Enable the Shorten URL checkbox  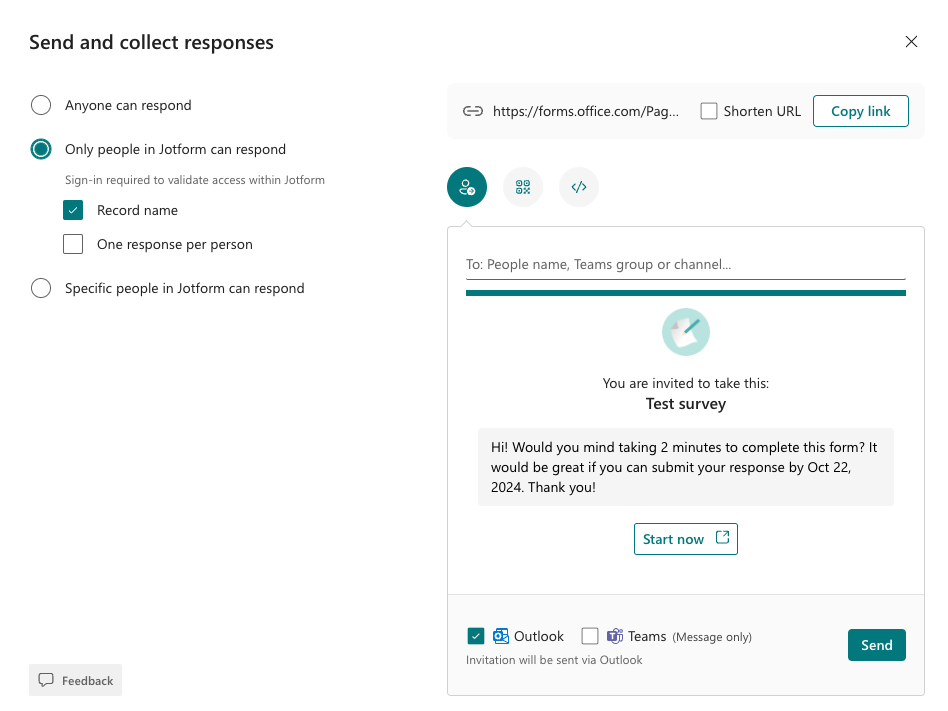pos(709,112)
